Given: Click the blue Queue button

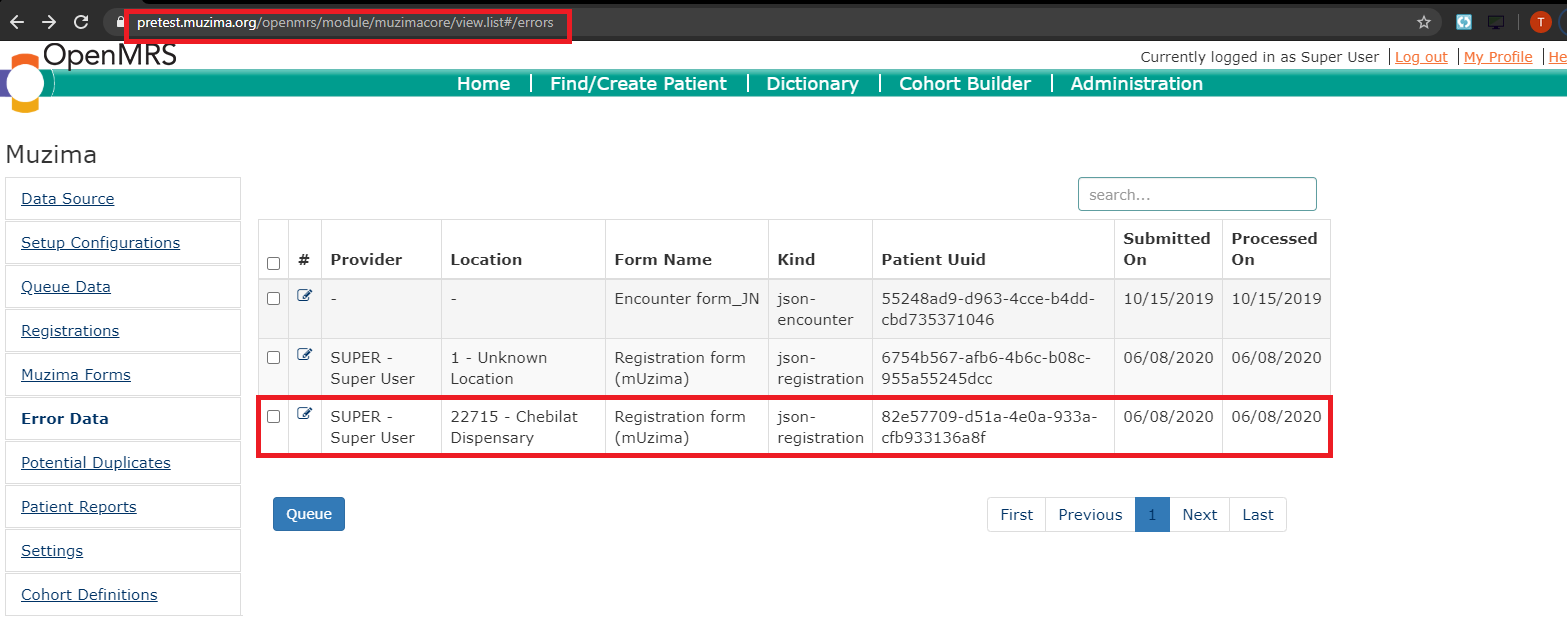Looking at the screenshot, I should [x=309, y=514].
